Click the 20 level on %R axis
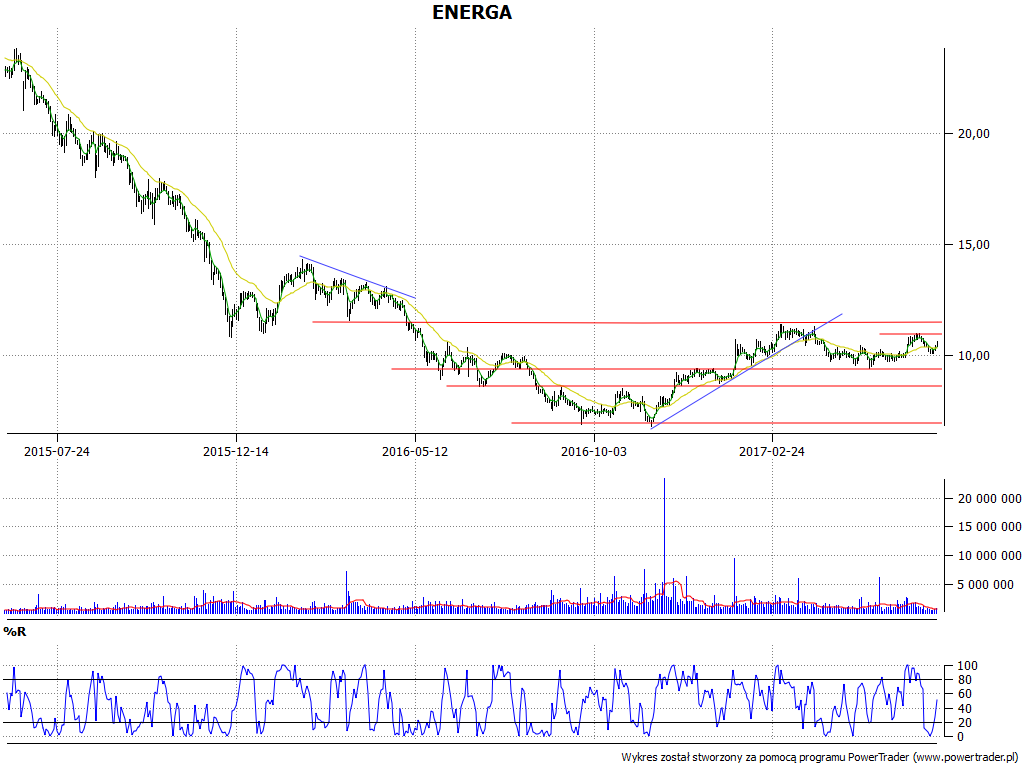The image size is (1024, 768). click(x=964, y=722)
